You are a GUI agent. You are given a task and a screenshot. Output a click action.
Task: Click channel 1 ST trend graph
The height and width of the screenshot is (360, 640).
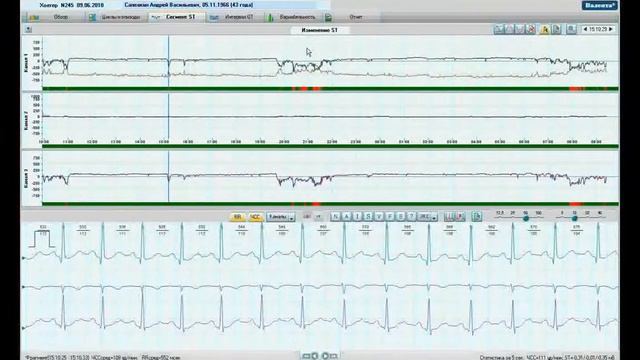tap(330, 61)
